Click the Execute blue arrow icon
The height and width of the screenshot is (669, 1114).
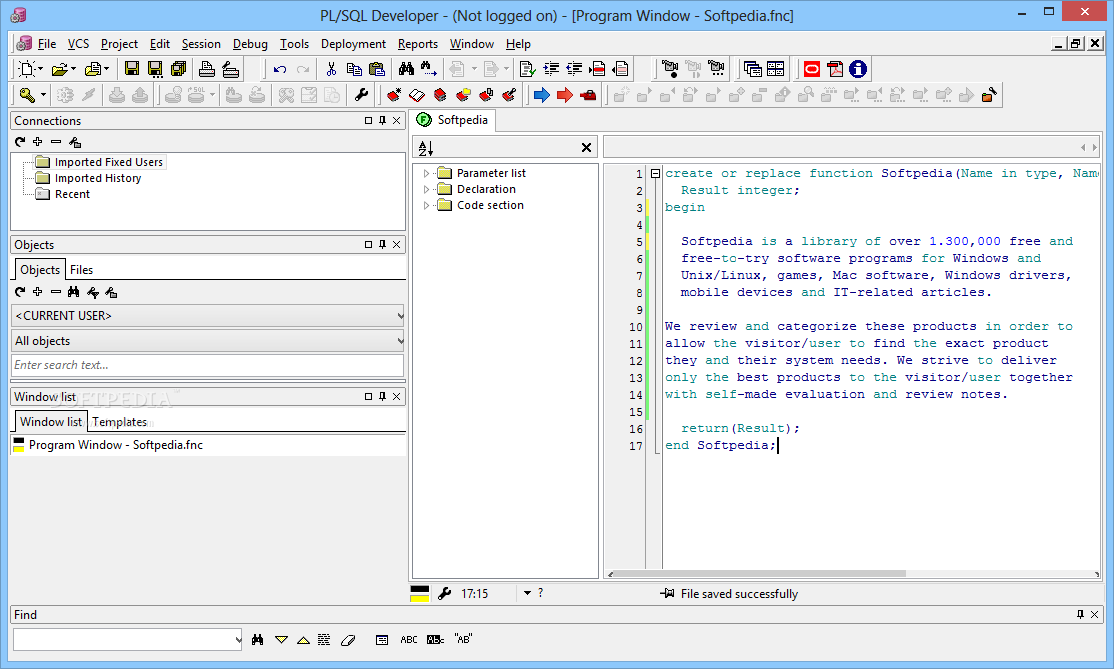pyautogui.click(x=540, y=95)
